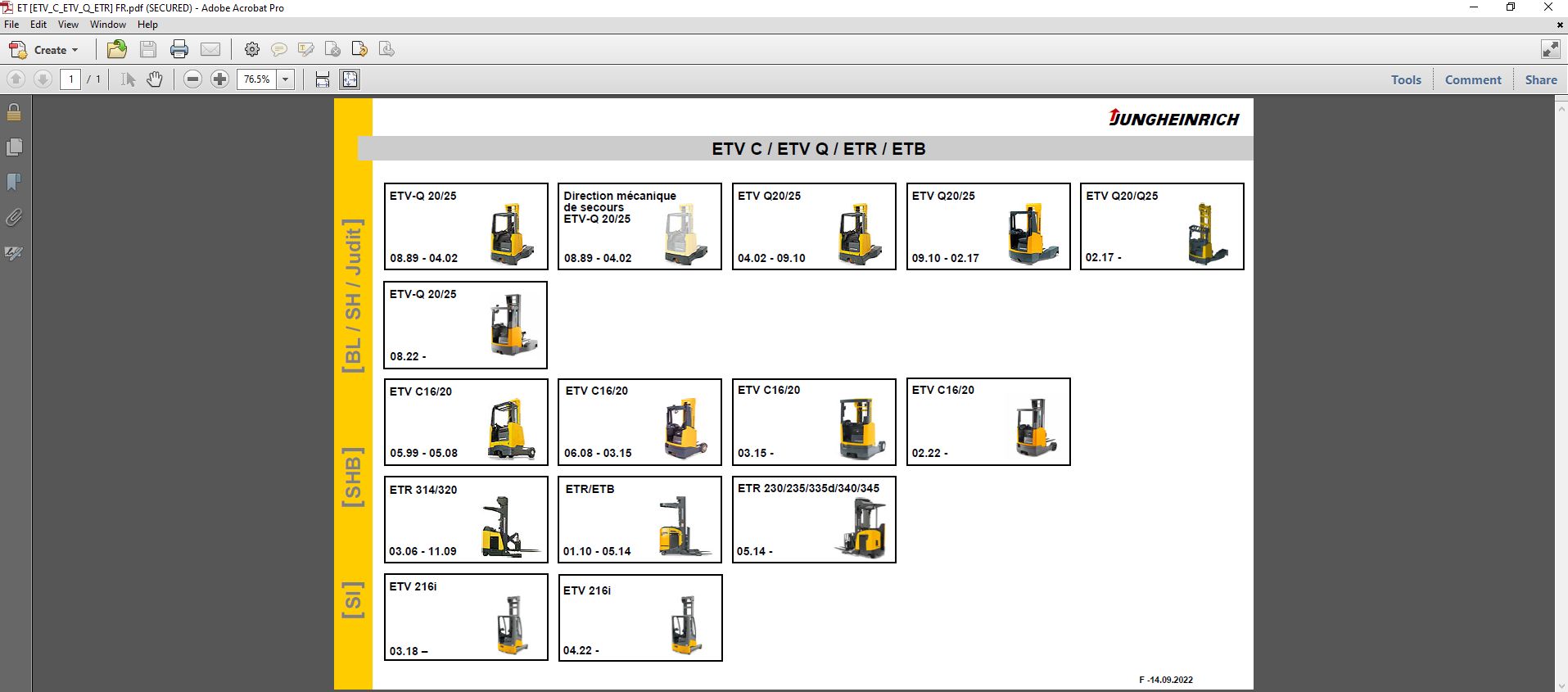Activate the Hand pan tool
The width and height of the screenshot is (1568, 692).
(155, 79)
